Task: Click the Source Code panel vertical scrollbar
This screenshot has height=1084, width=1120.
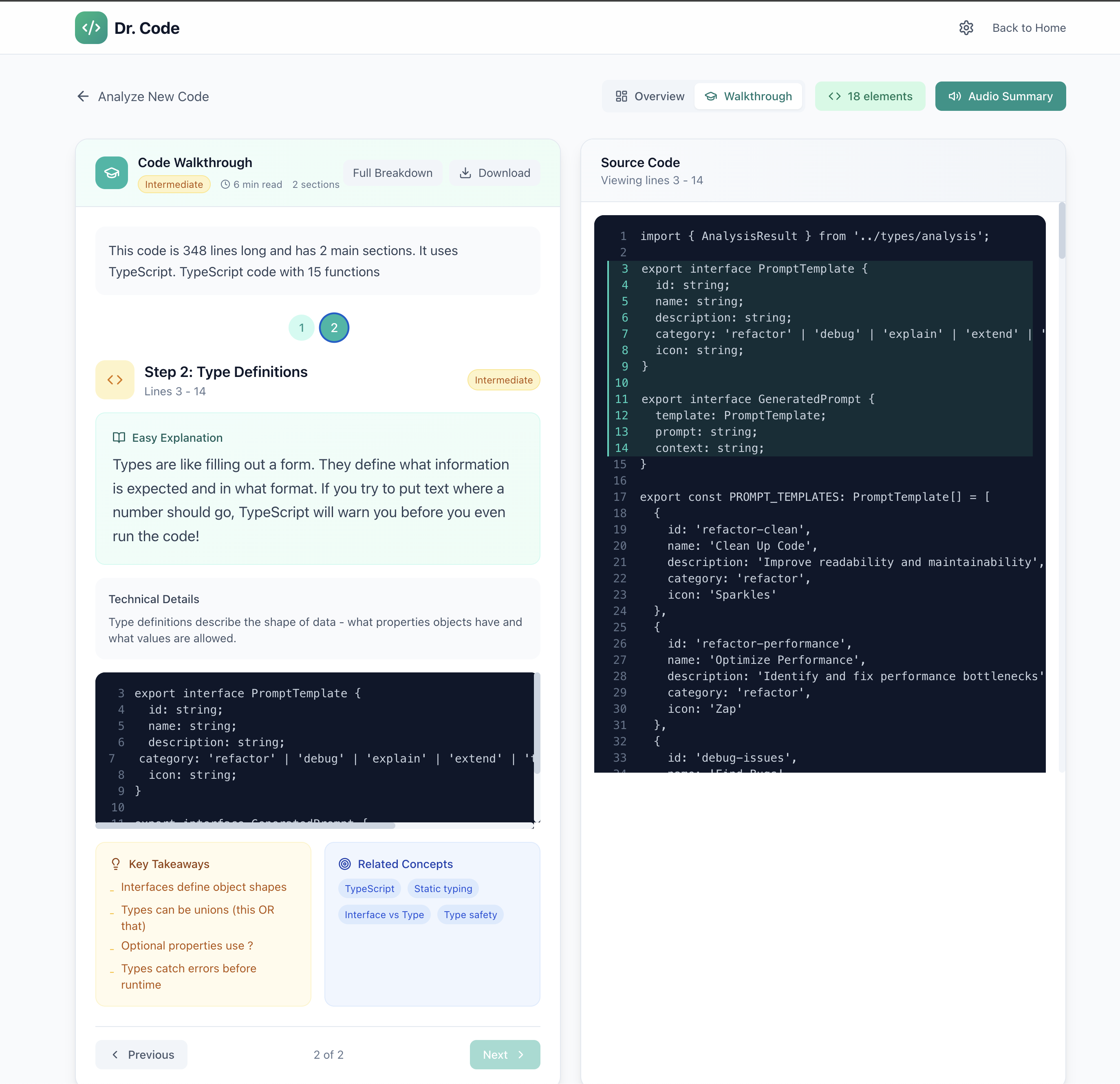Action: pos(1061,231)
